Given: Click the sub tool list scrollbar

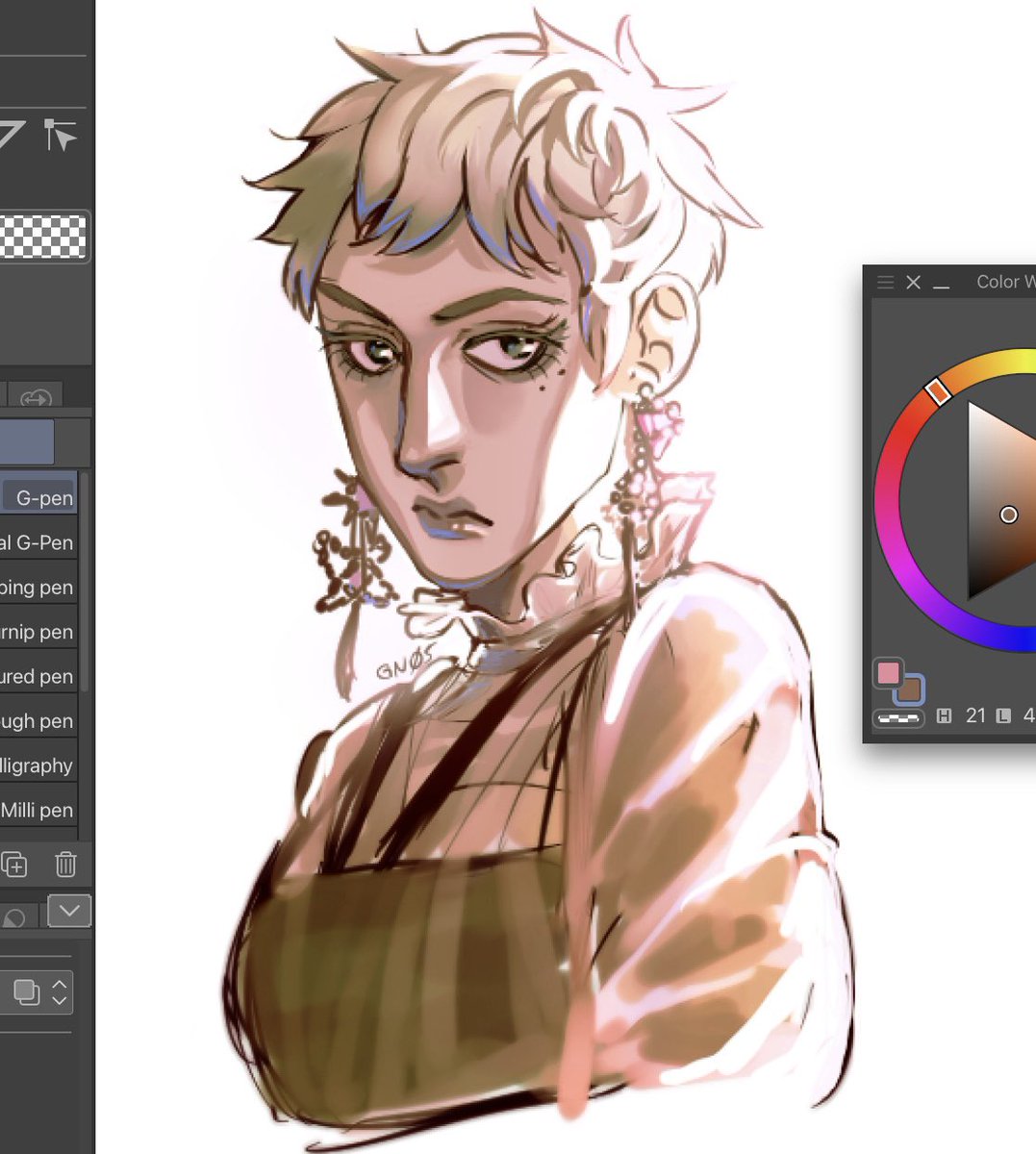Looking at the screenshot, I should [x=85, y=581].
